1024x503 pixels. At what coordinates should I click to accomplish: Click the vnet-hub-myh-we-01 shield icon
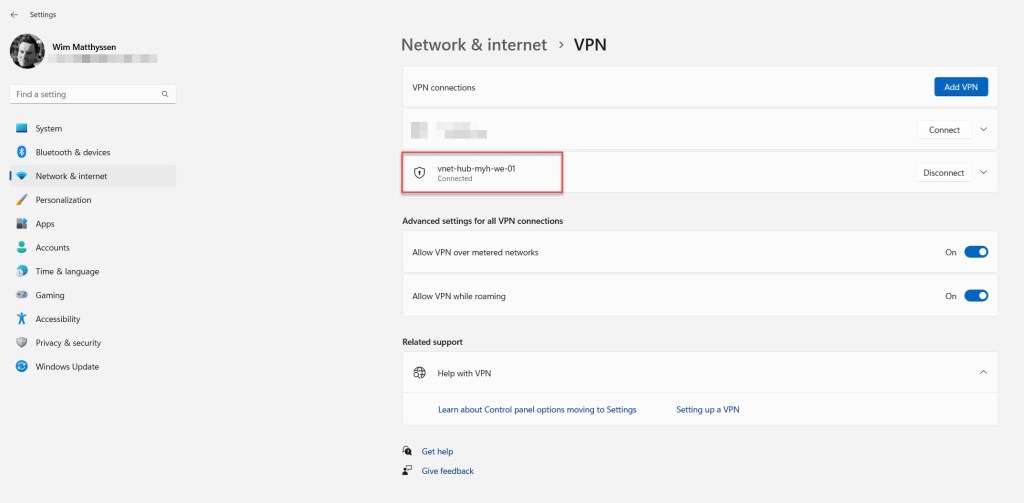[x=420, y=173]
